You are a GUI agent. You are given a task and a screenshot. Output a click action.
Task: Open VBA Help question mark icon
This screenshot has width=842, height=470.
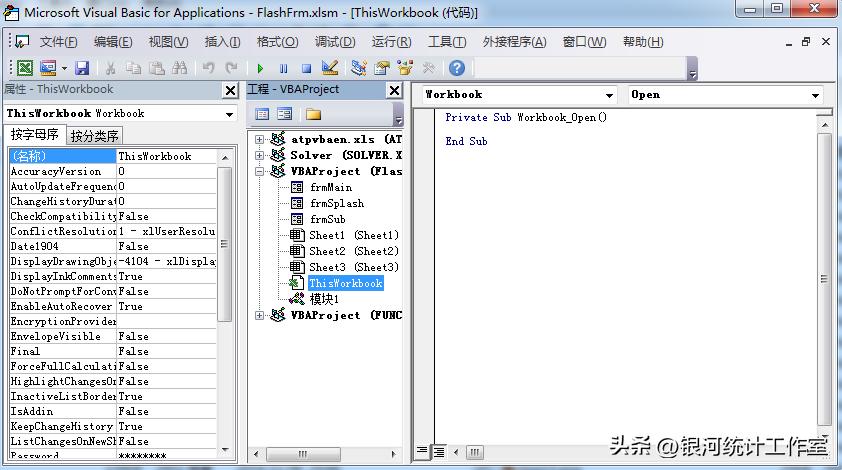coord(457,68)
